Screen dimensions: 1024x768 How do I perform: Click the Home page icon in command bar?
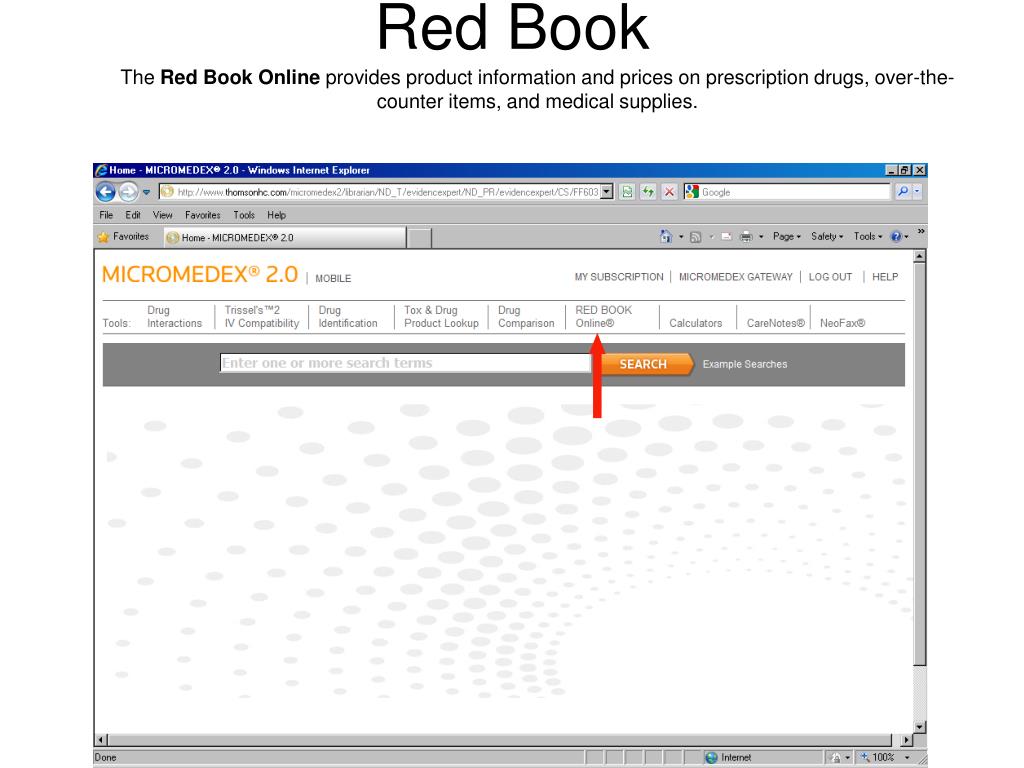tap(665, 236)
